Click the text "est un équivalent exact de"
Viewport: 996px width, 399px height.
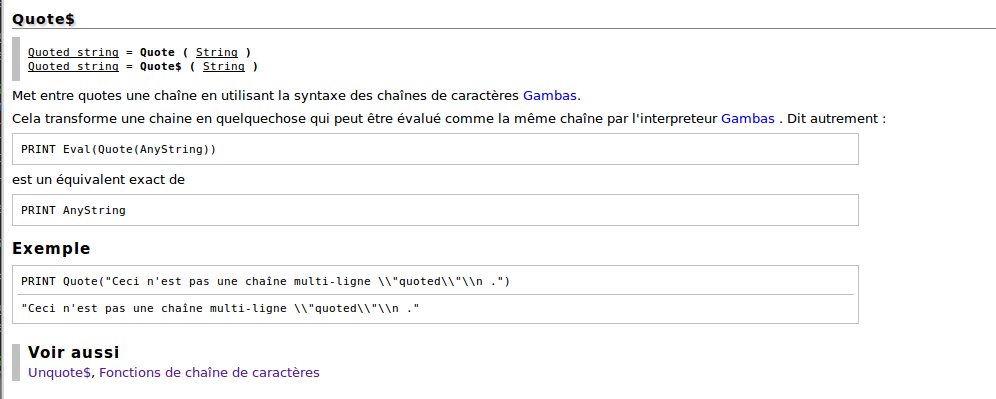pyautogui.click(x=98, y=180)
